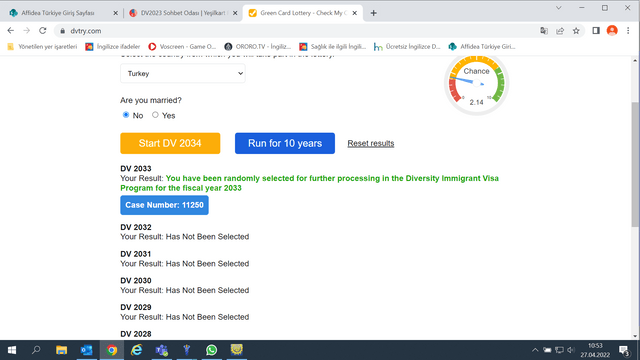Image resolution: width=640 pixels, height=360 pixels.
Task: Click the page vertical scrollbar thumb
Action: click(x=635, y=164)
